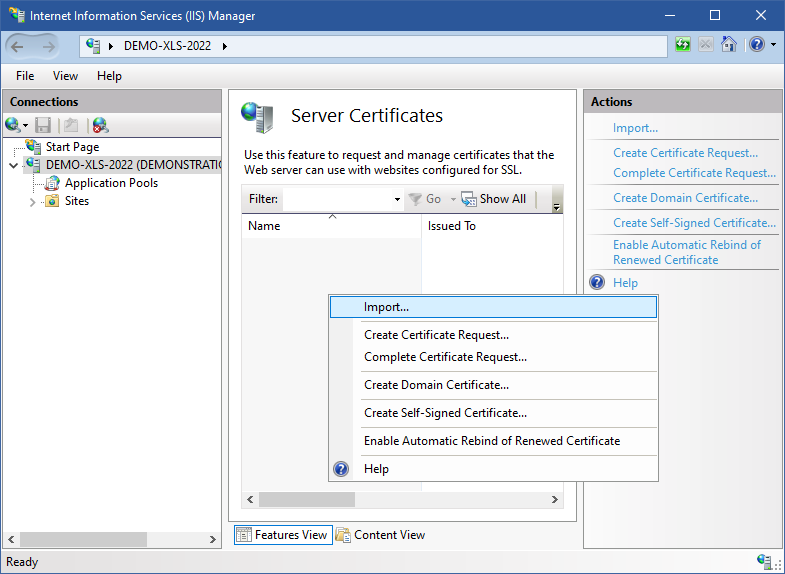Click the IIS Manager title bar app icon

coord(17,15)
